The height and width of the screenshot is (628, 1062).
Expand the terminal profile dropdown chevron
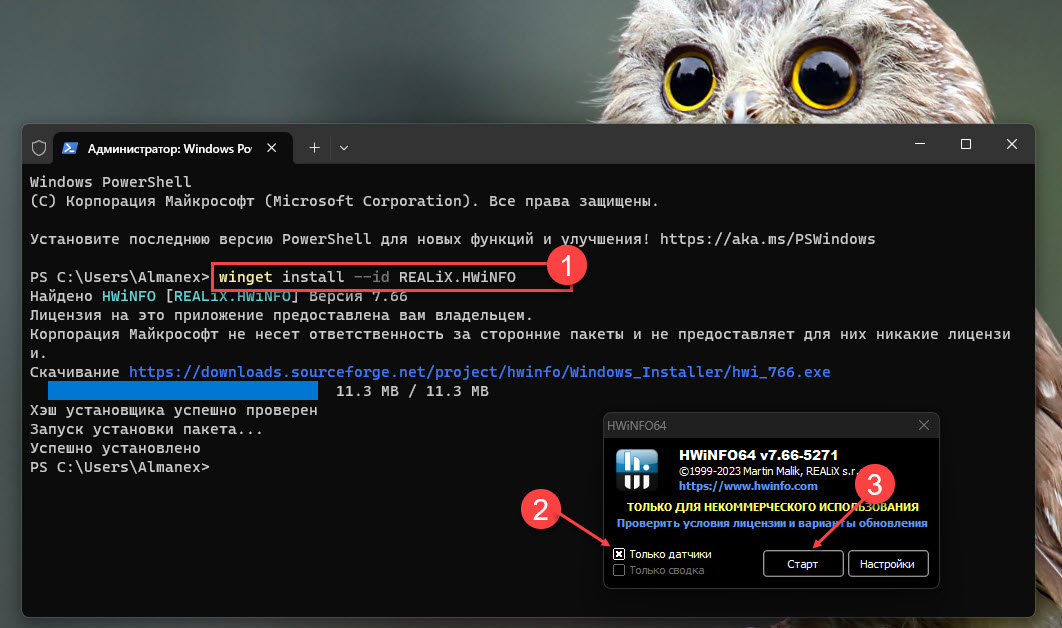pyautogui.click(x=344, y=148)
